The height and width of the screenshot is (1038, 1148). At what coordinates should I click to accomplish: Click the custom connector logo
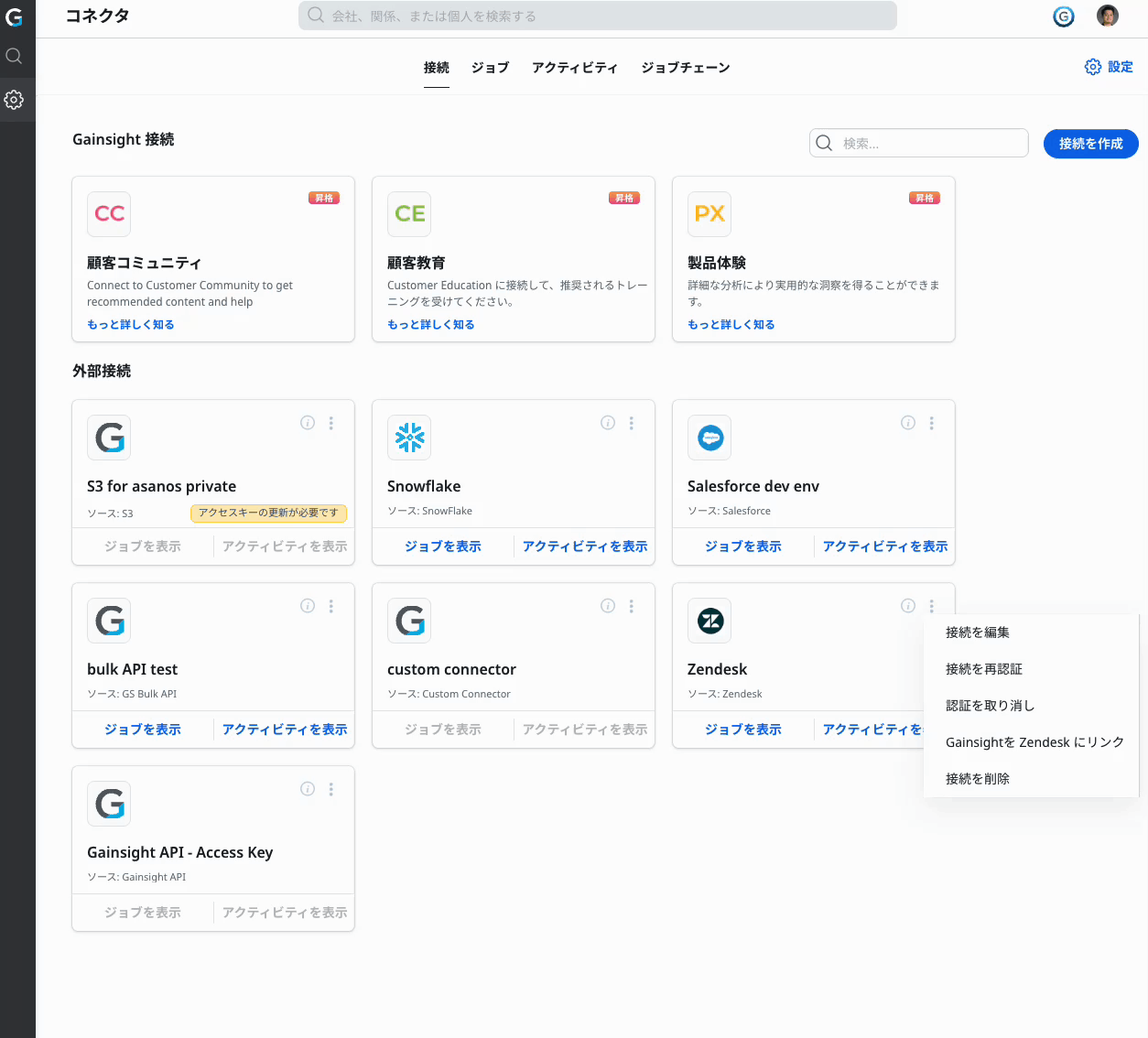coord(409,621)
